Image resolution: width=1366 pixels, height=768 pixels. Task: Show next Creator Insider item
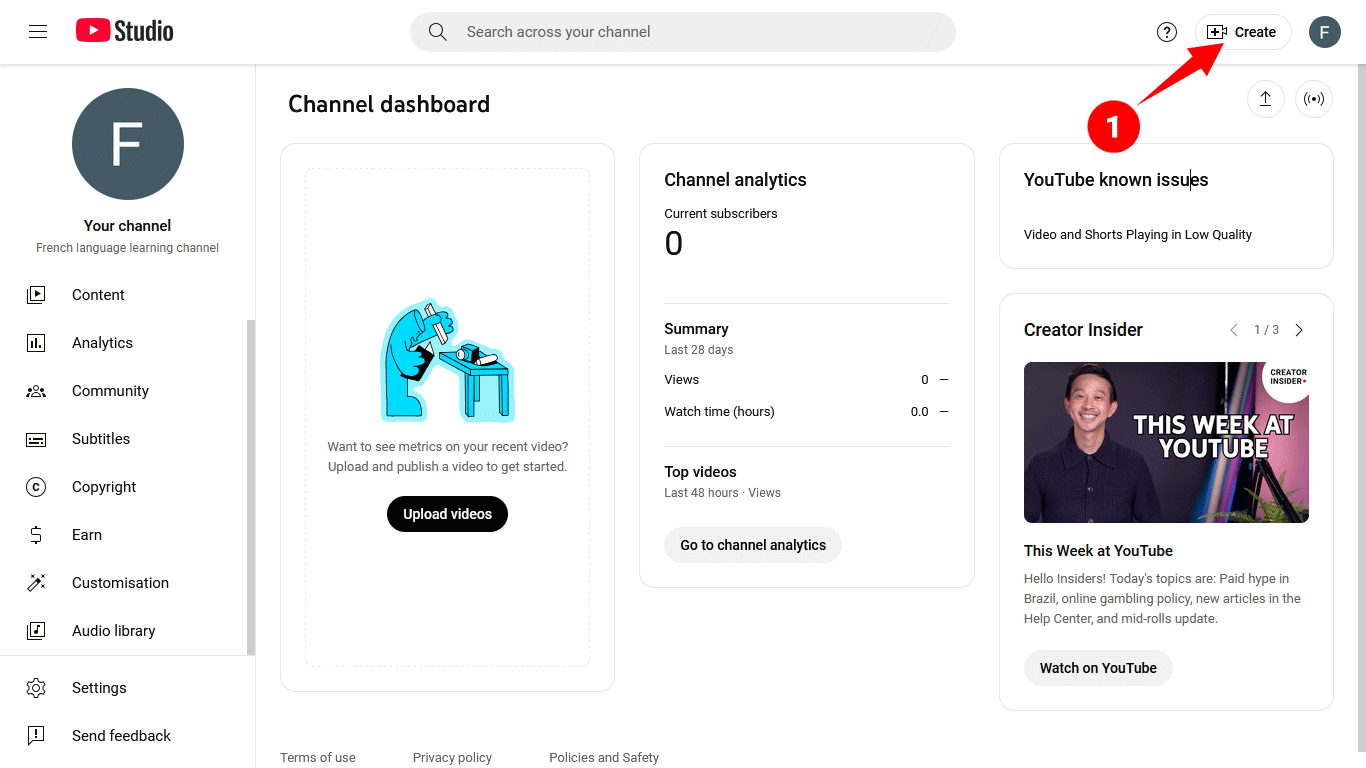pos(1299,330)
